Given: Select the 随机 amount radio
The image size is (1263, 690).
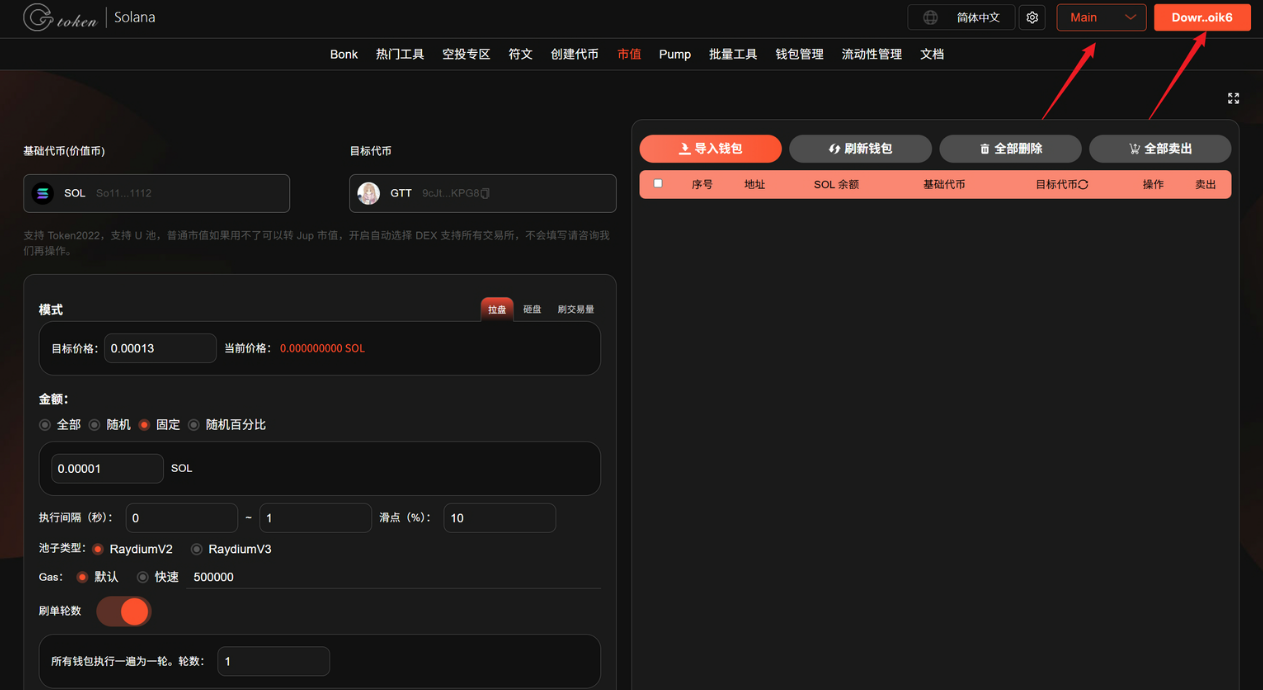Looking at the screenshot, I should point(95,425).
